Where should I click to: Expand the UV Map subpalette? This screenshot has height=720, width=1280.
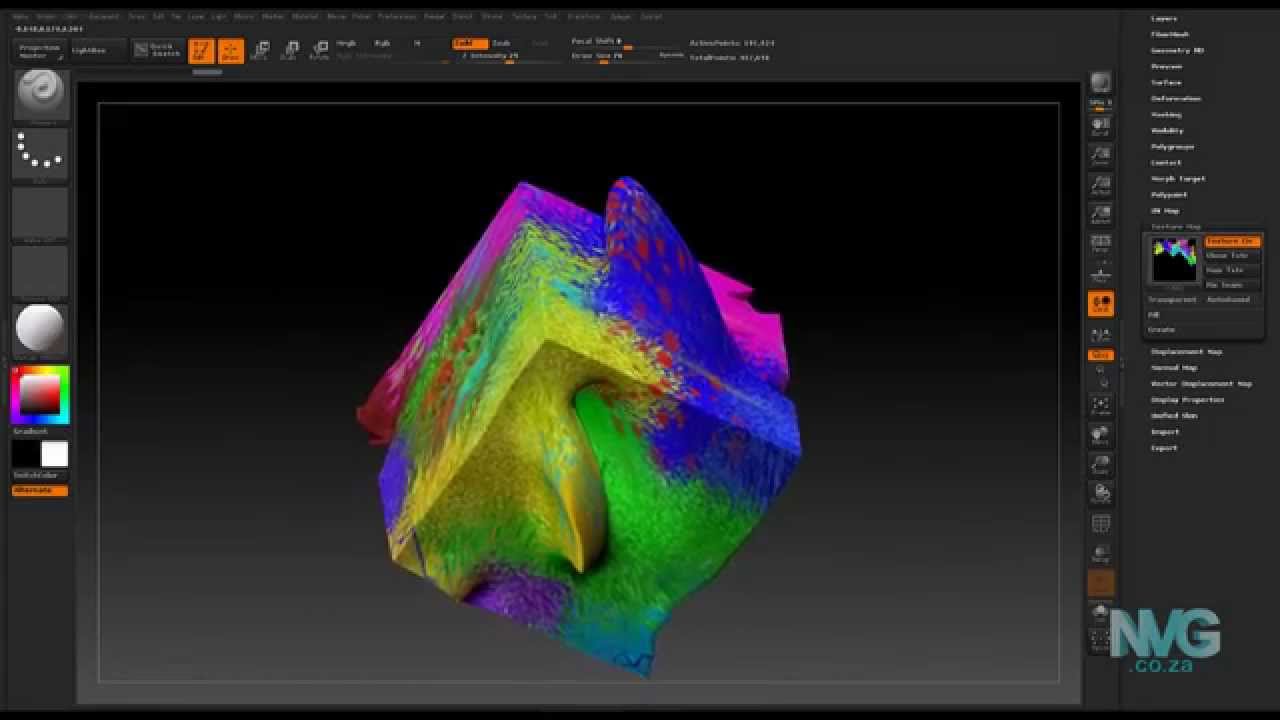pos(1165,211)
